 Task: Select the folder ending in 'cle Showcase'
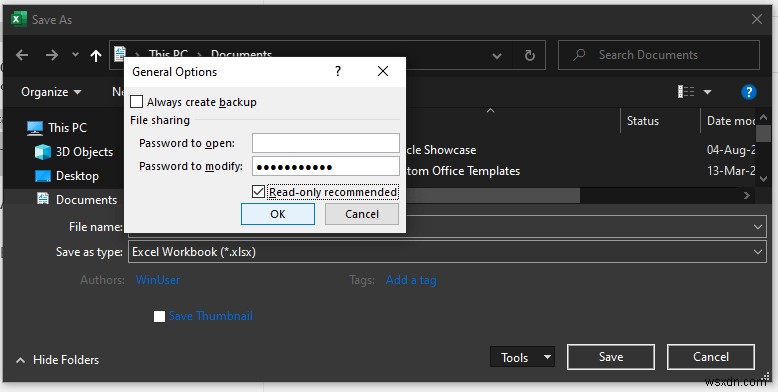pyautogui.click(x=441, y=150)
